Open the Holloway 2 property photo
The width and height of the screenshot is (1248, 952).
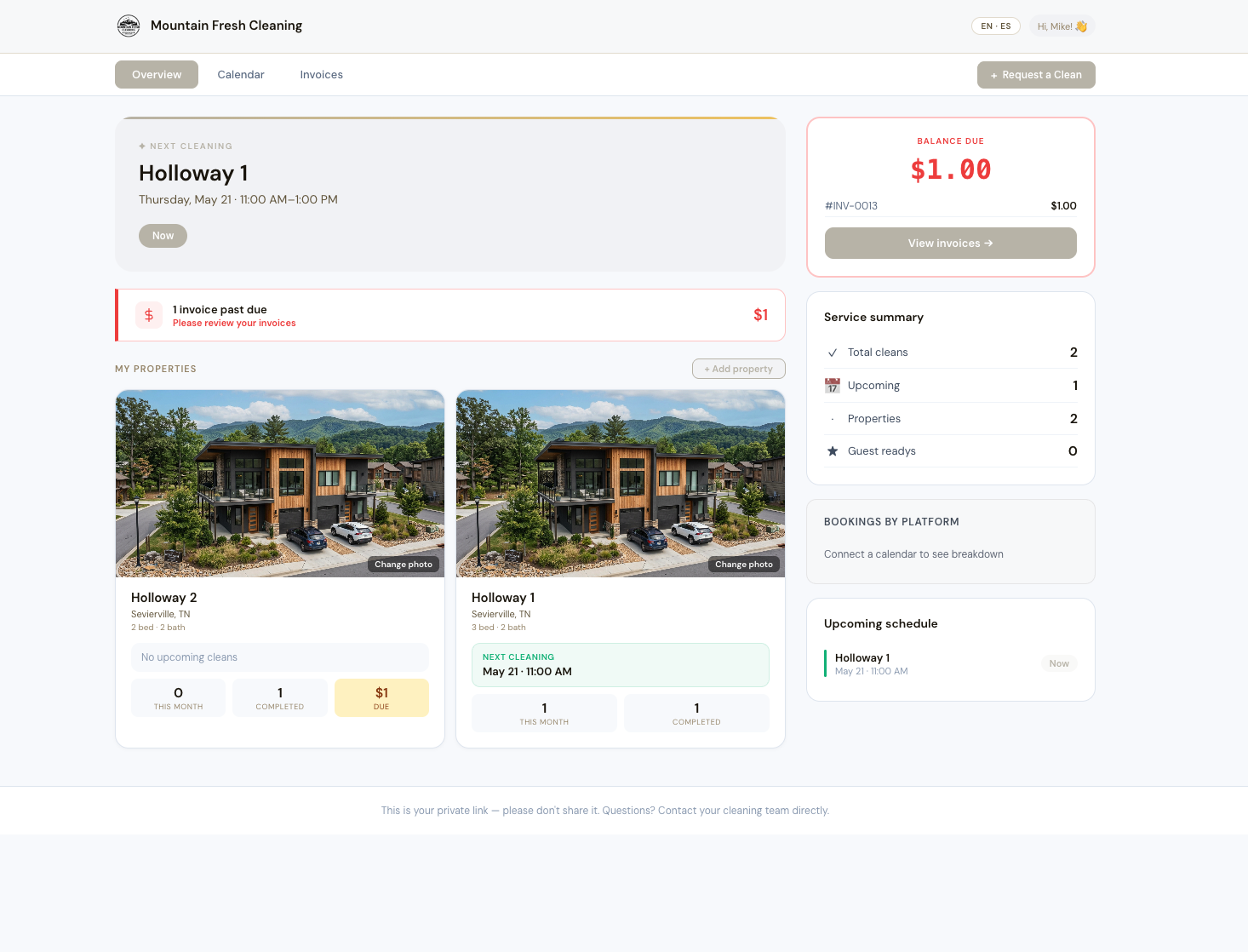pyautogui.click(x=280, y=484)
